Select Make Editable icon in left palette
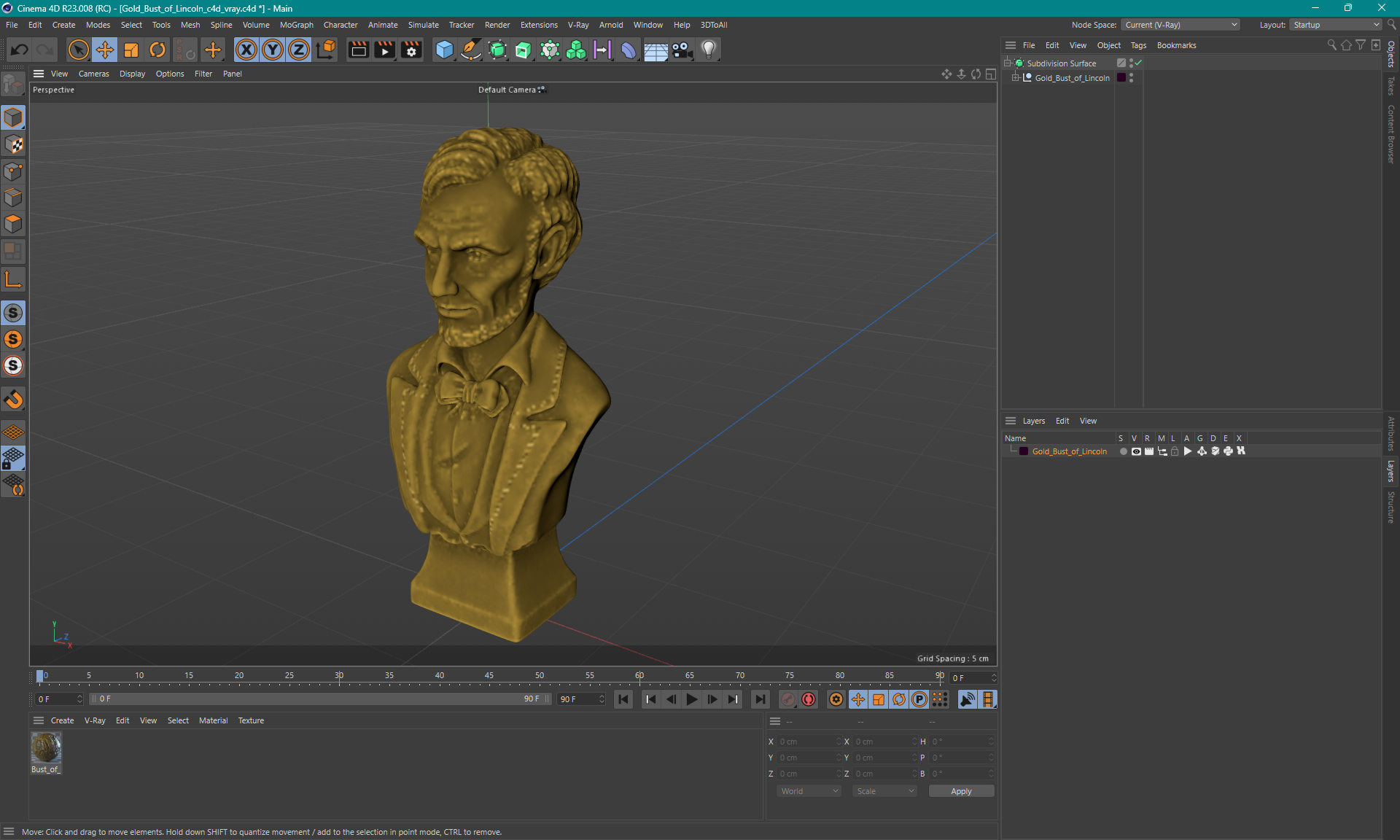This screenshot has width=1400, height=840. point(13,85)
